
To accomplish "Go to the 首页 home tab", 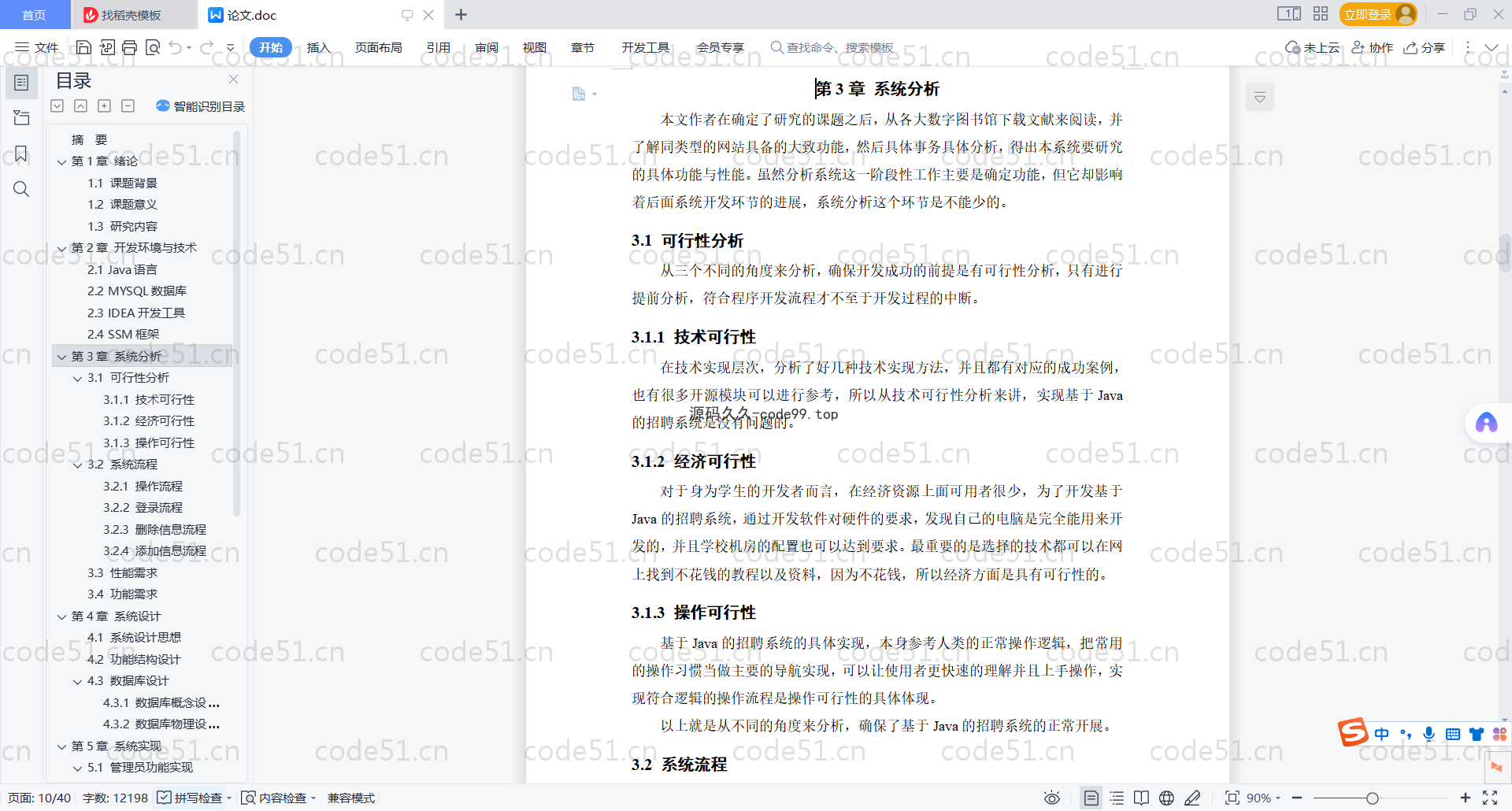I will 34,15.
